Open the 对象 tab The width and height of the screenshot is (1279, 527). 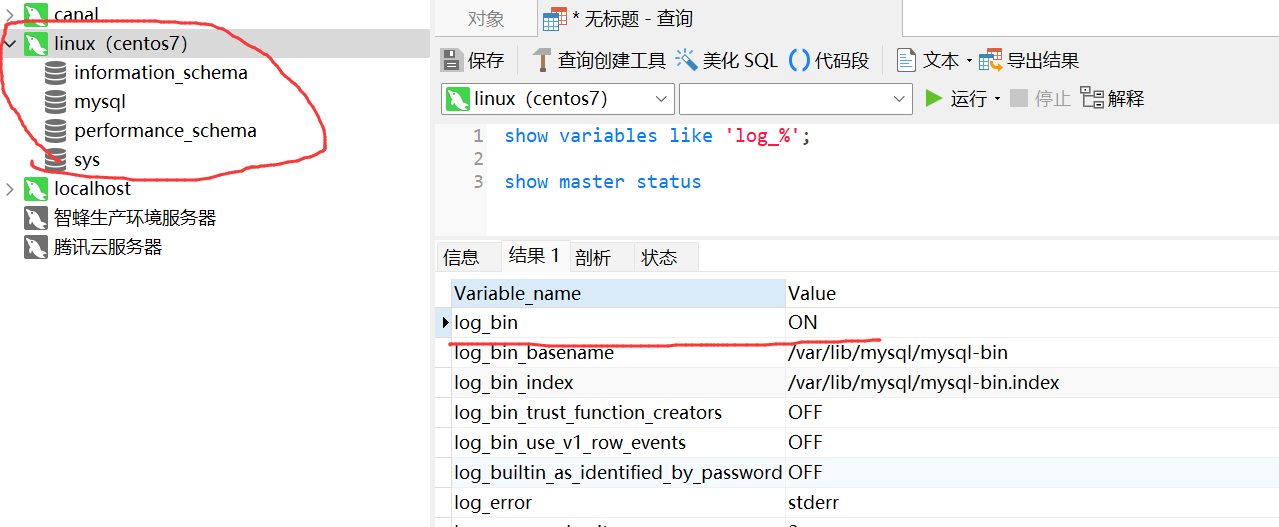[x=486, y=19]
